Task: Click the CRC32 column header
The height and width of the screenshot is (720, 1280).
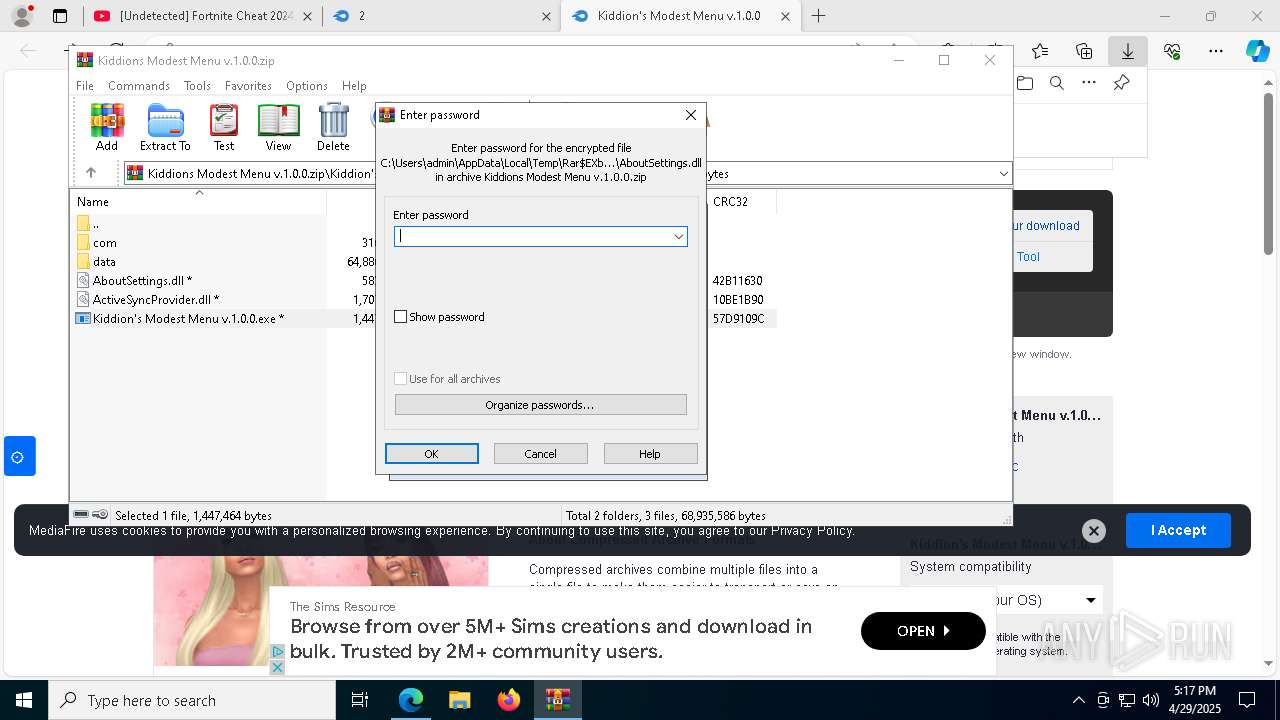Action: [740, 202]
